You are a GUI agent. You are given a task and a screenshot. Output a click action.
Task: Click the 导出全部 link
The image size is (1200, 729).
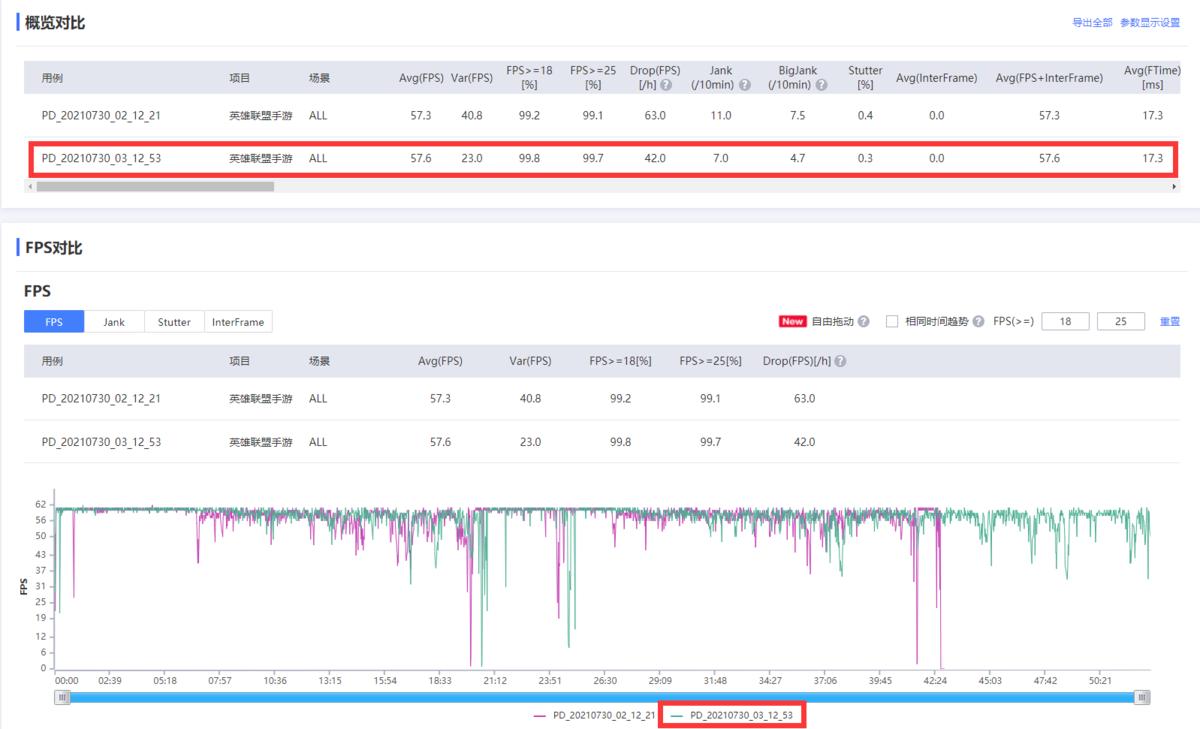(1092, 23)
